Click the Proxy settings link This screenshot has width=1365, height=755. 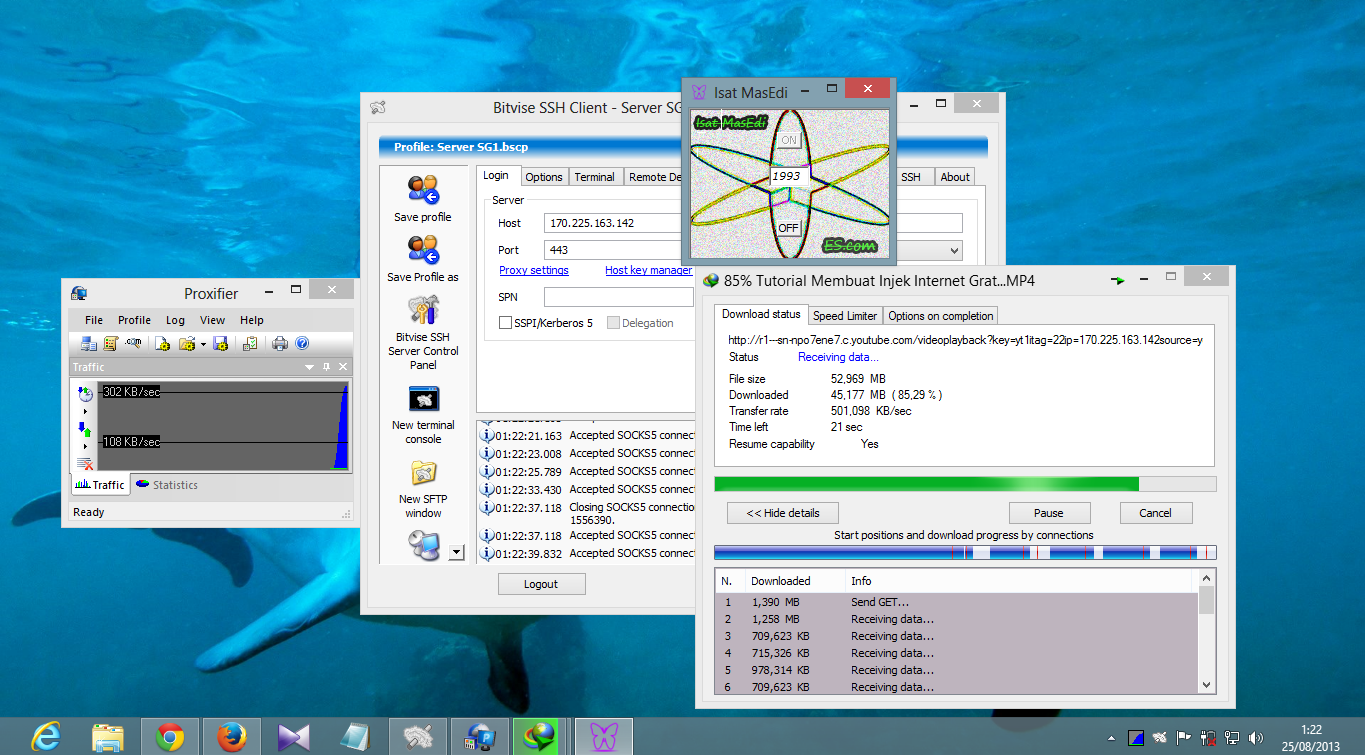(534, 270)
